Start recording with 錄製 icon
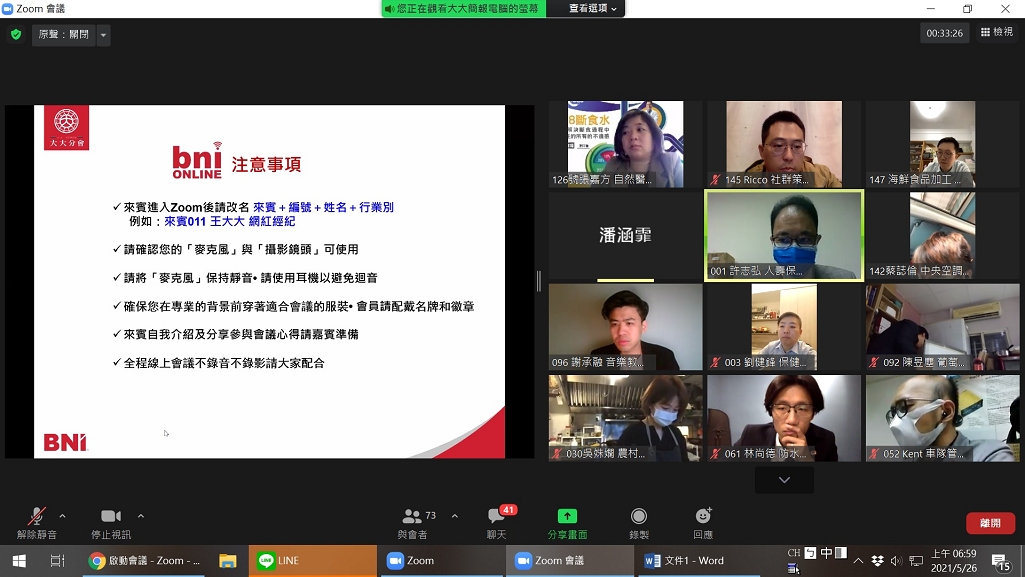Viewport: 1025px width, 577px height. pos(639,523)
